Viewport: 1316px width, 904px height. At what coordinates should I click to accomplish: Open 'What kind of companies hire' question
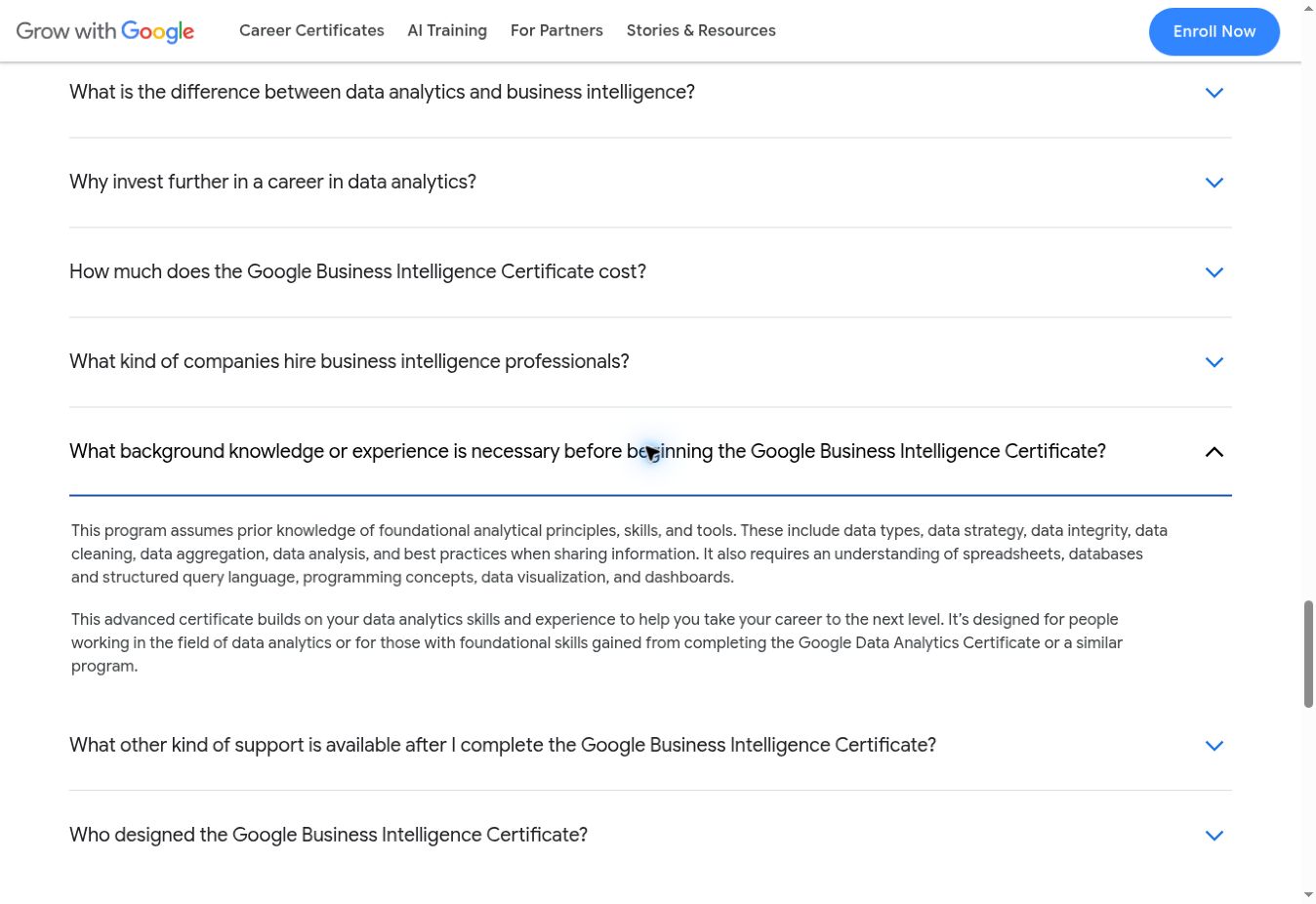click(x=349, y=361)
